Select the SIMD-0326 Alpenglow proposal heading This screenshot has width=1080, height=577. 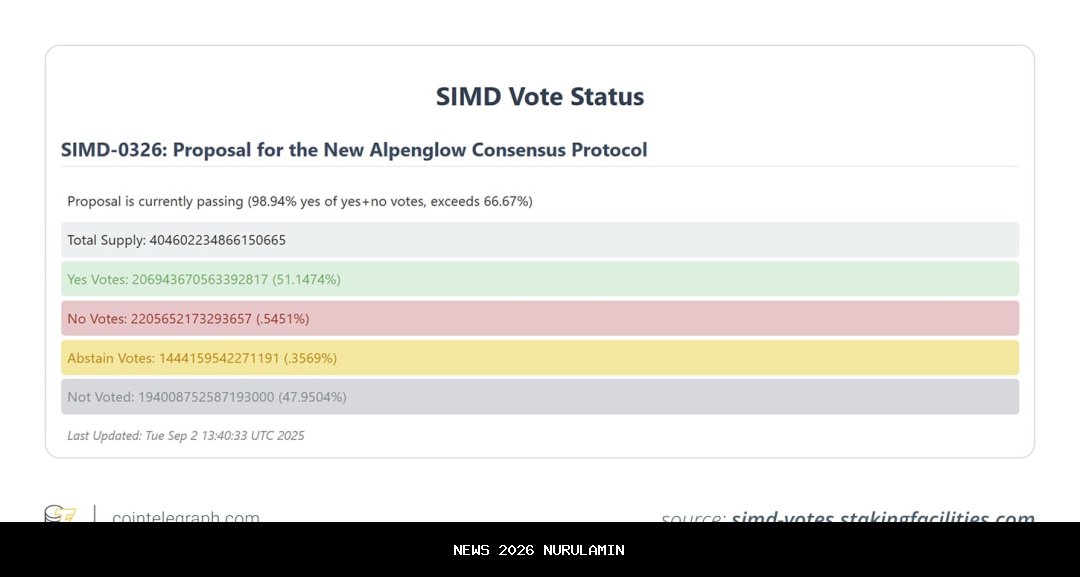point(354,150)
